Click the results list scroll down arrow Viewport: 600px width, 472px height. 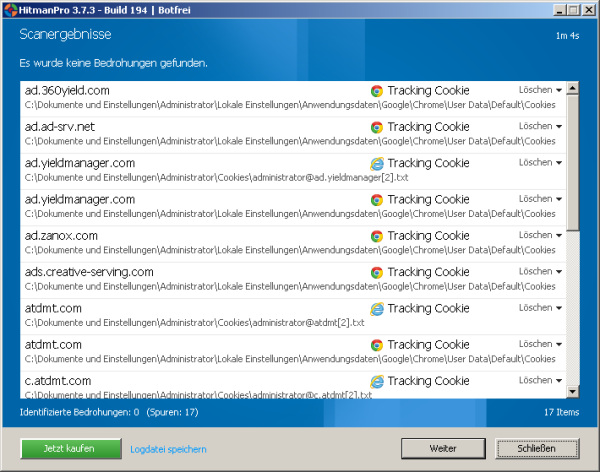[573, 391]
